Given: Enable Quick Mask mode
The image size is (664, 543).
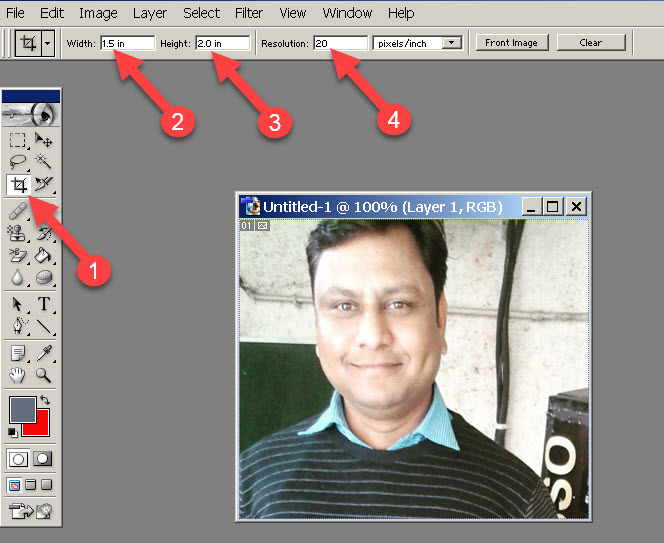Looking at the screenshot, I should pos(43,459).
